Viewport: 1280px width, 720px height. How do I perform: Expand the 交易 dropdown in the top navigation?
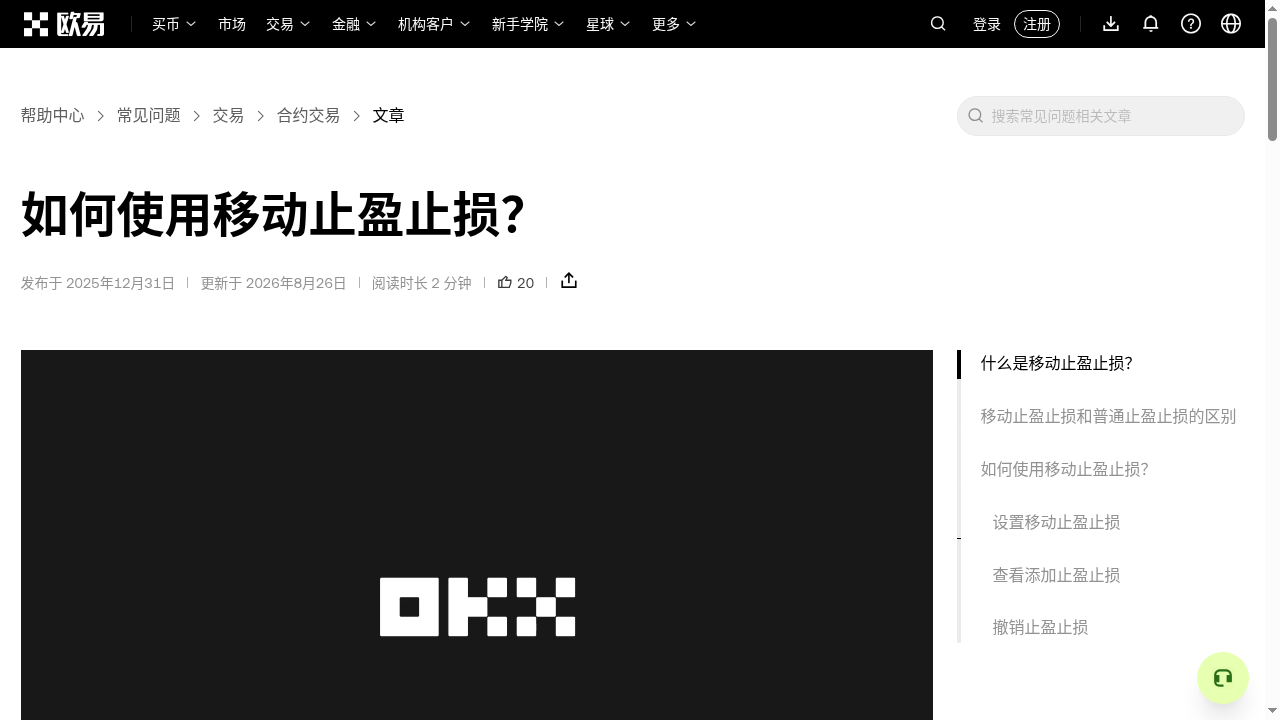[288, 24]
